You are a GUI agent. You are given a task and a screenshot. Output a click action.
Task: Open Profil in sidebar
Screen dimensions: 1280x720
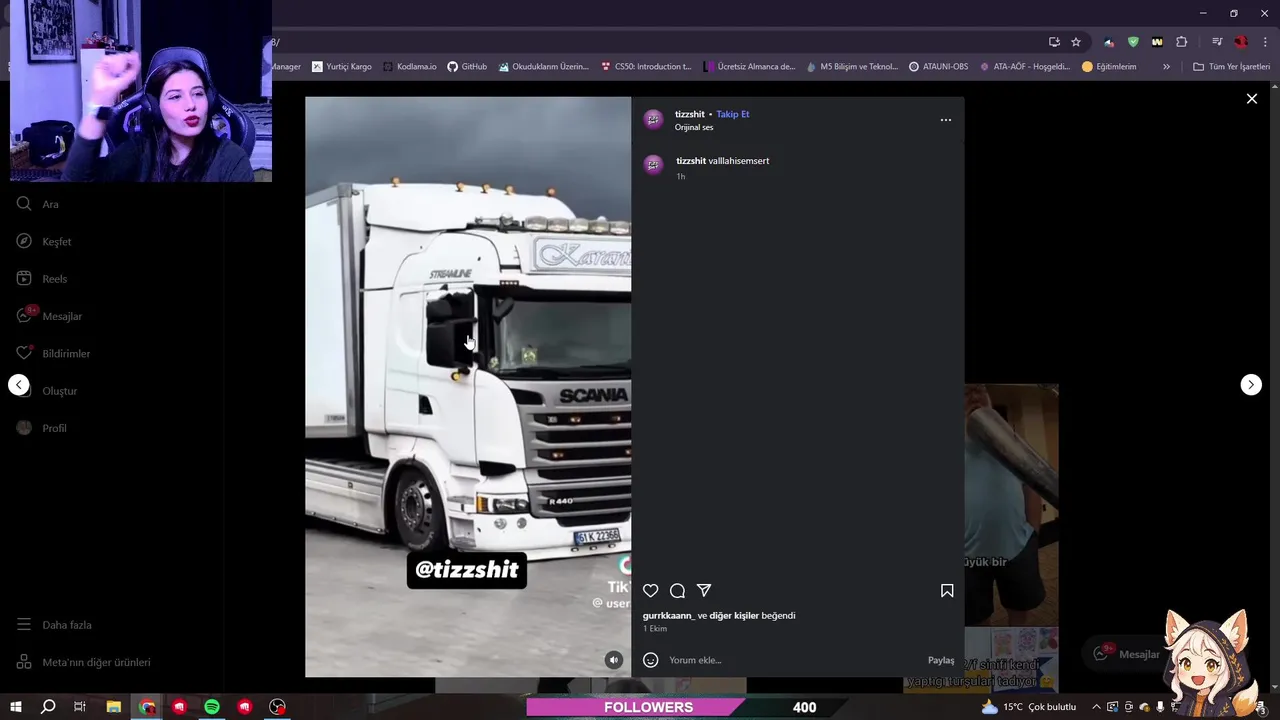coord(42,428)
